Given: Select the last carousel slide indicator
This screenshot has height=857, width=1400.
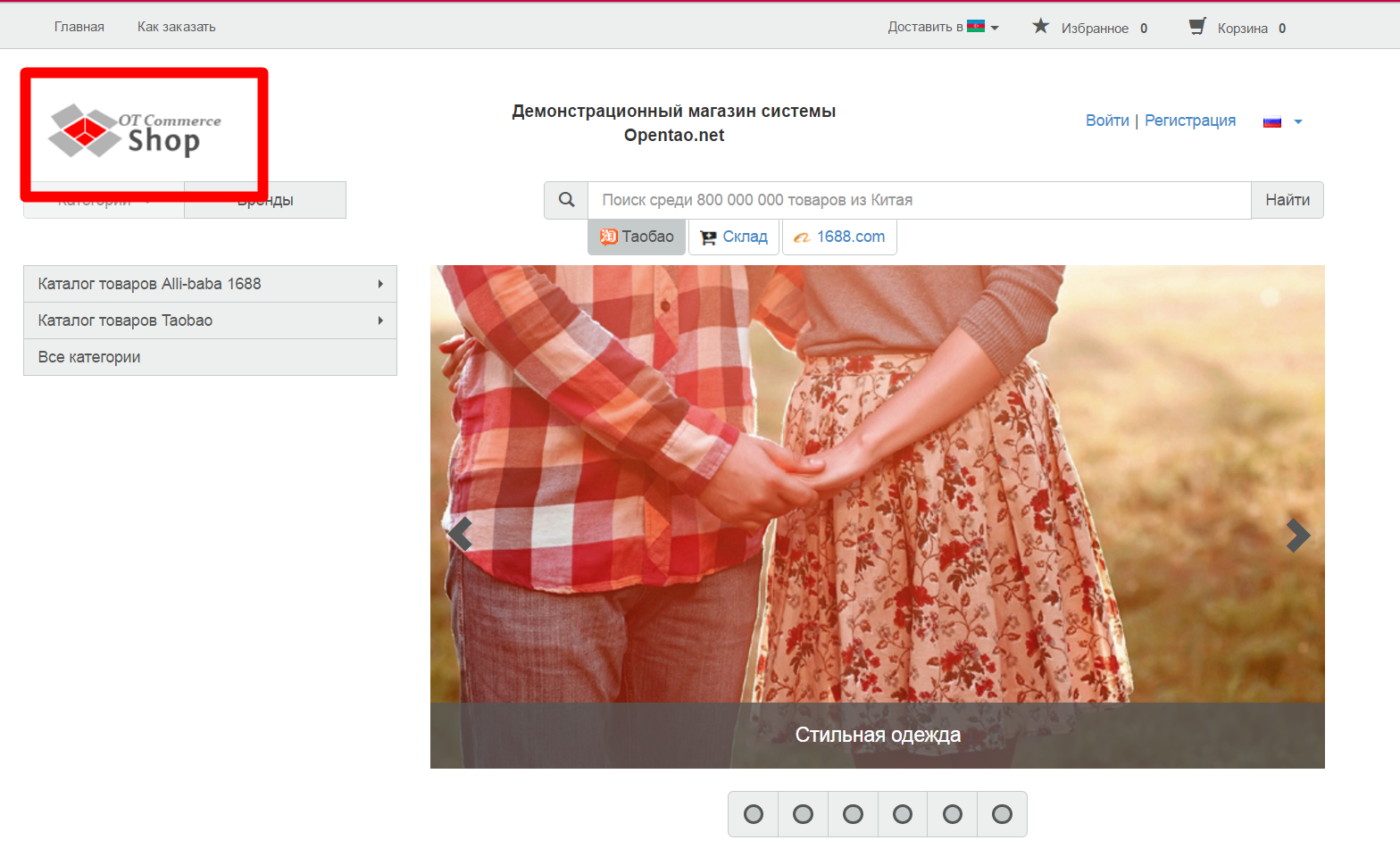Looking at the screenshot, I should coord(1002,814).
